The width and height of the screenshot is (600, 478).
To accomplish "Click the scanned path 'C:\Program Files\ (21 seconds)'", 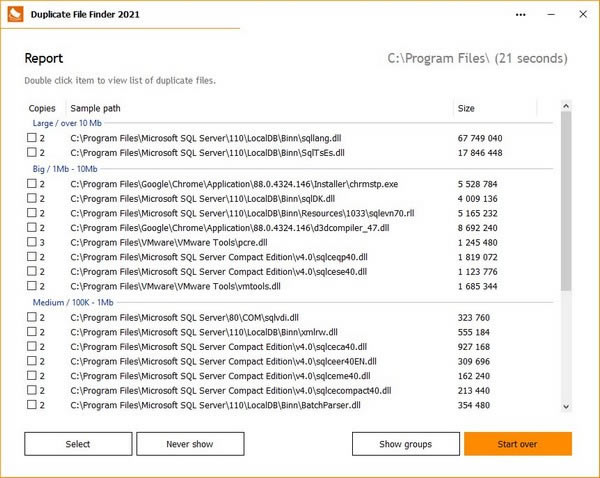I will point(477,58).
